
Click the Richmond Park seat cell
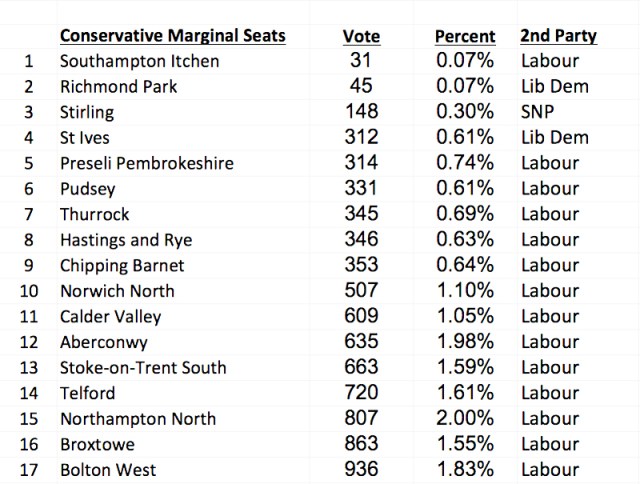(118, 87)
